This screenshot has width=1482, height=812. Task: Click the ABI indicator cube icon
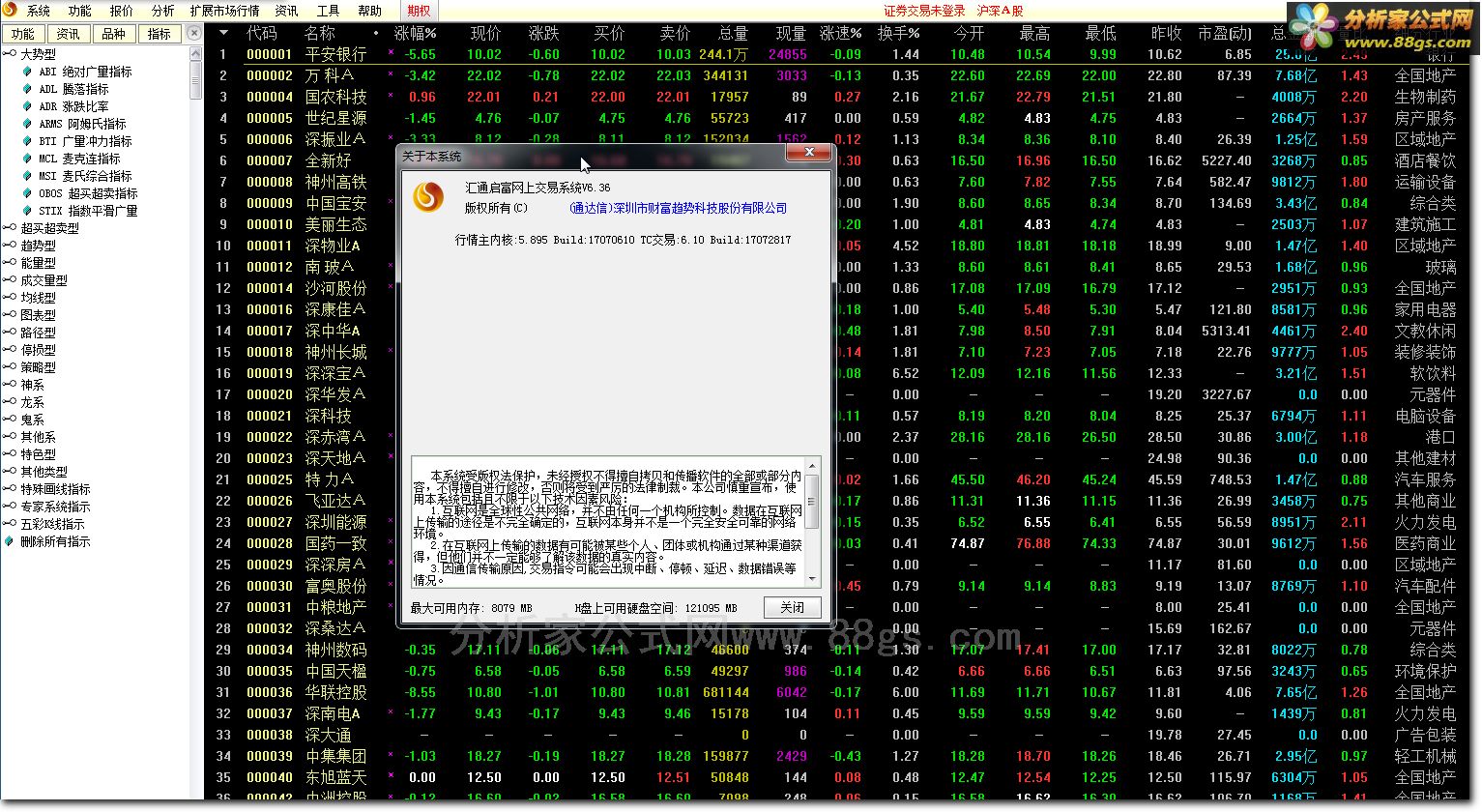tap(27, 72)
